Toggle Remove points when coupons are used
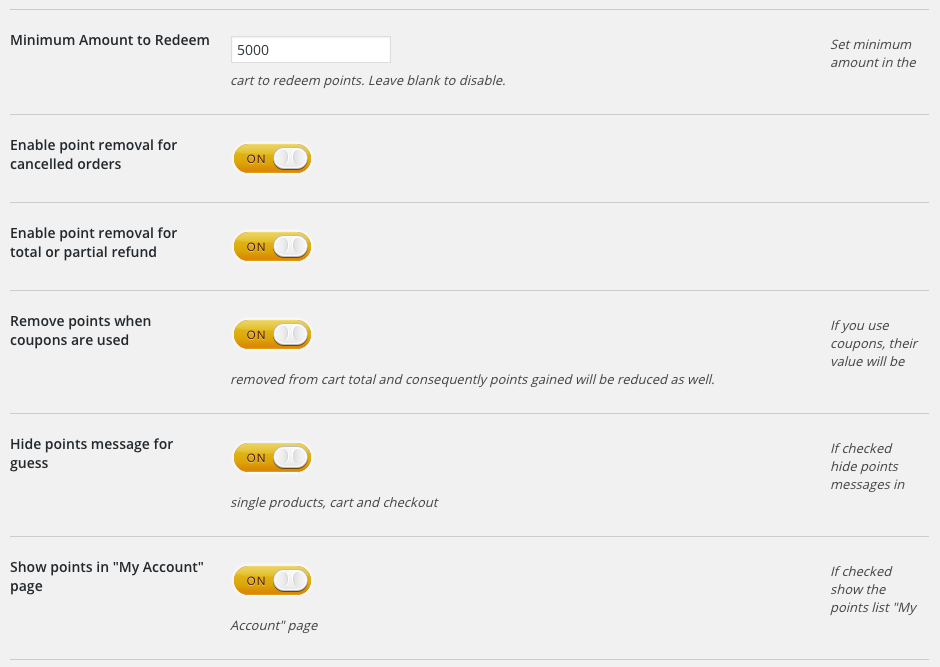 (x=272, y=334)
